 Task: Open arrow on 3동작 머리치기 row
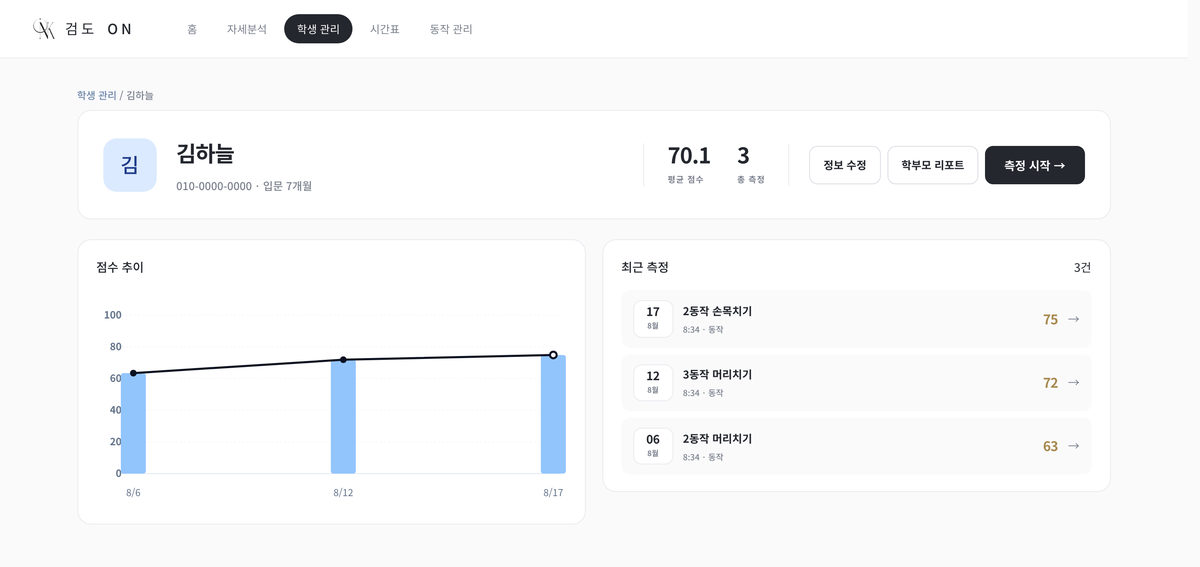point(1073,382)
